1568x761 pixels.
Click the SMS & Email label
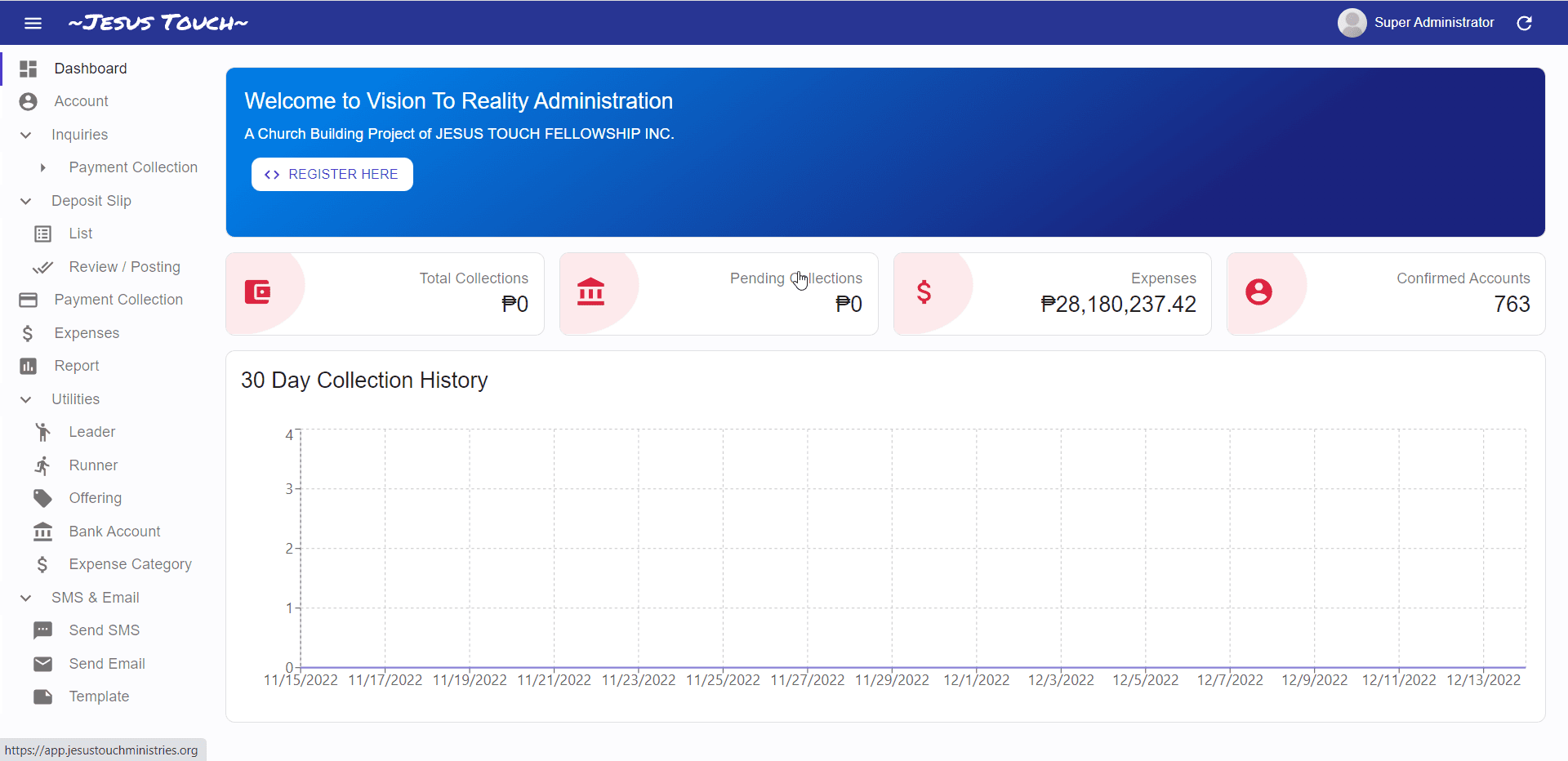pyautogui.click(x=95, y=598)
